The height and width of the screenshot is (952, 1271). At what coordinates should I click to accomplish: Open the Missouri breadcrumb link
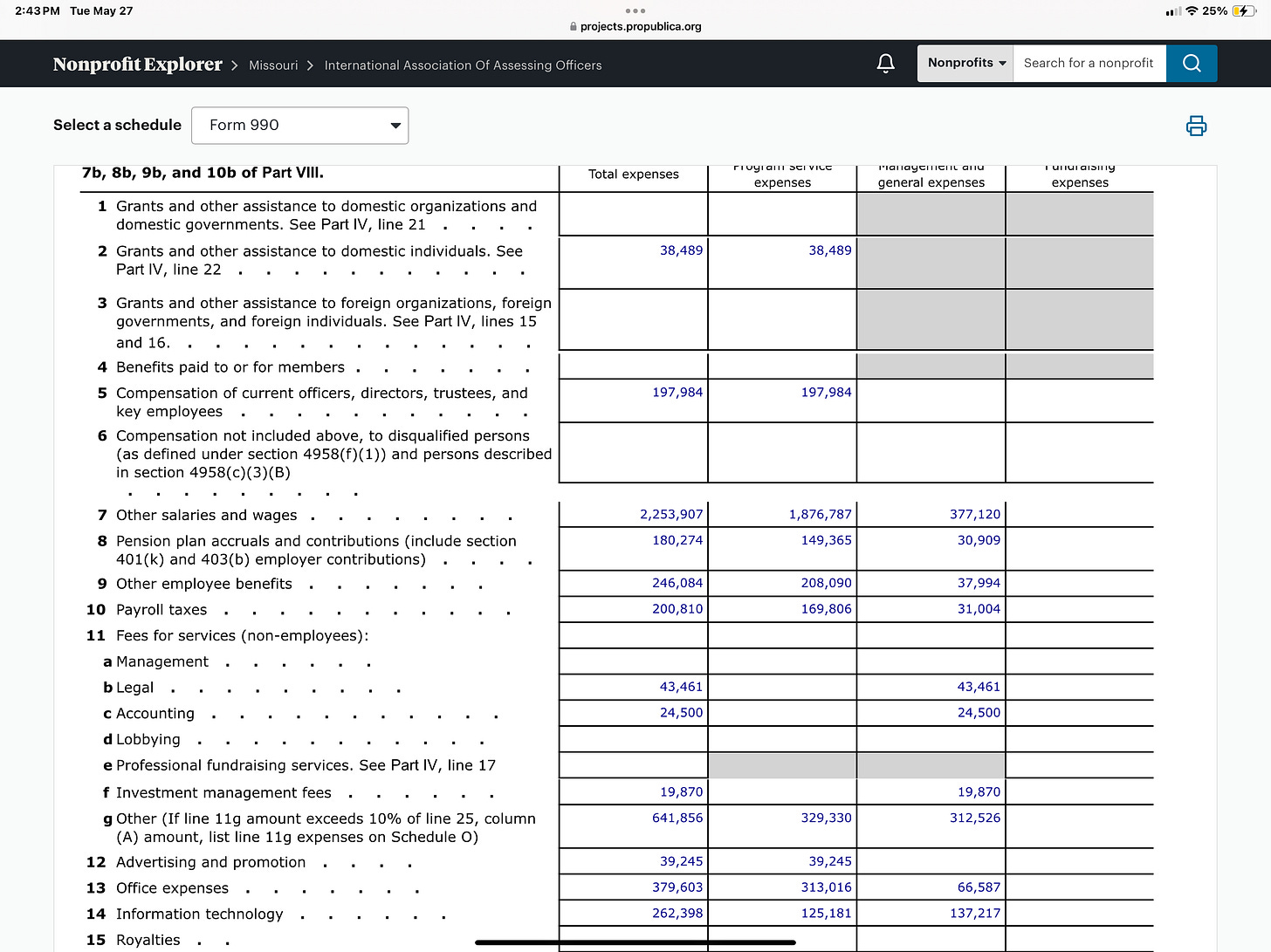[273, 65]
